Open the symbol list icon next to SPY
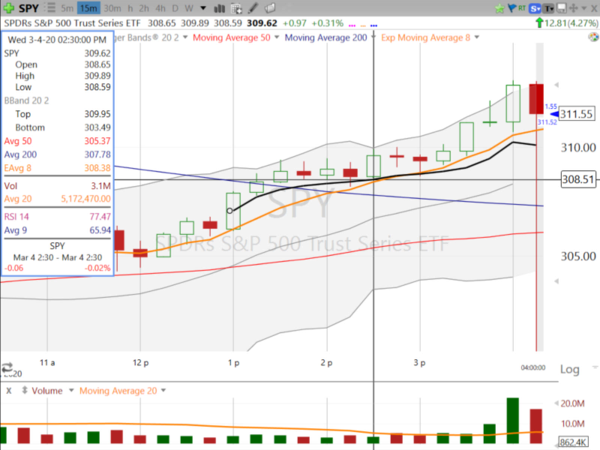600x450 pixels. (x=49, y=8)
